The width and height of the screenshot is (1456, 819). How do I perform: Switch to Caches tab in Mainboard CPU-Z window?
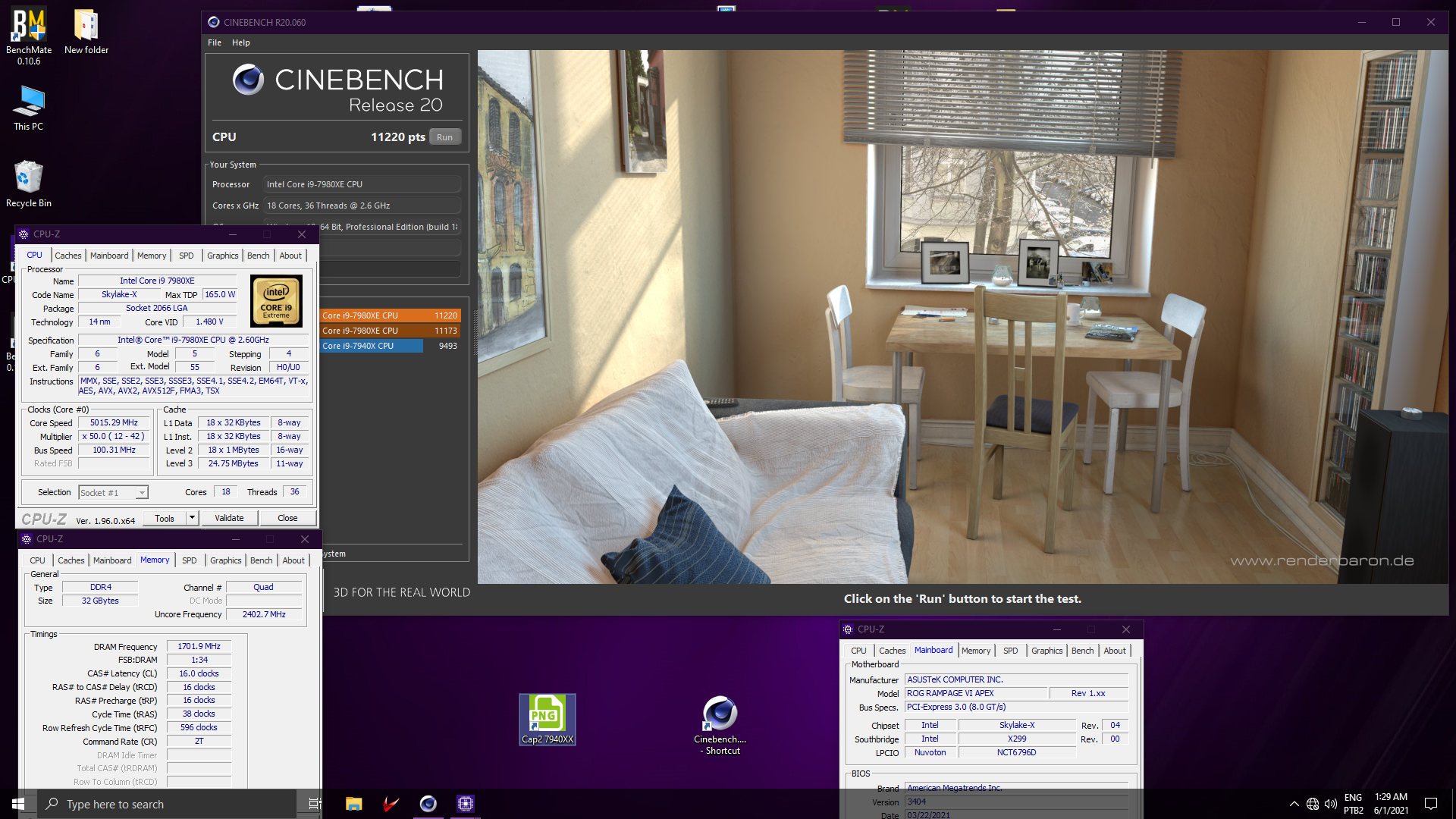[893, 651]
